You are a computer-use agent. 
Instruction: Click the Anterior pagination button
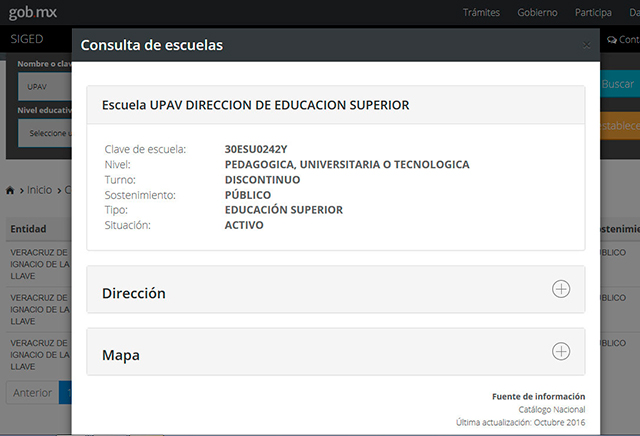tap(33, 393)
